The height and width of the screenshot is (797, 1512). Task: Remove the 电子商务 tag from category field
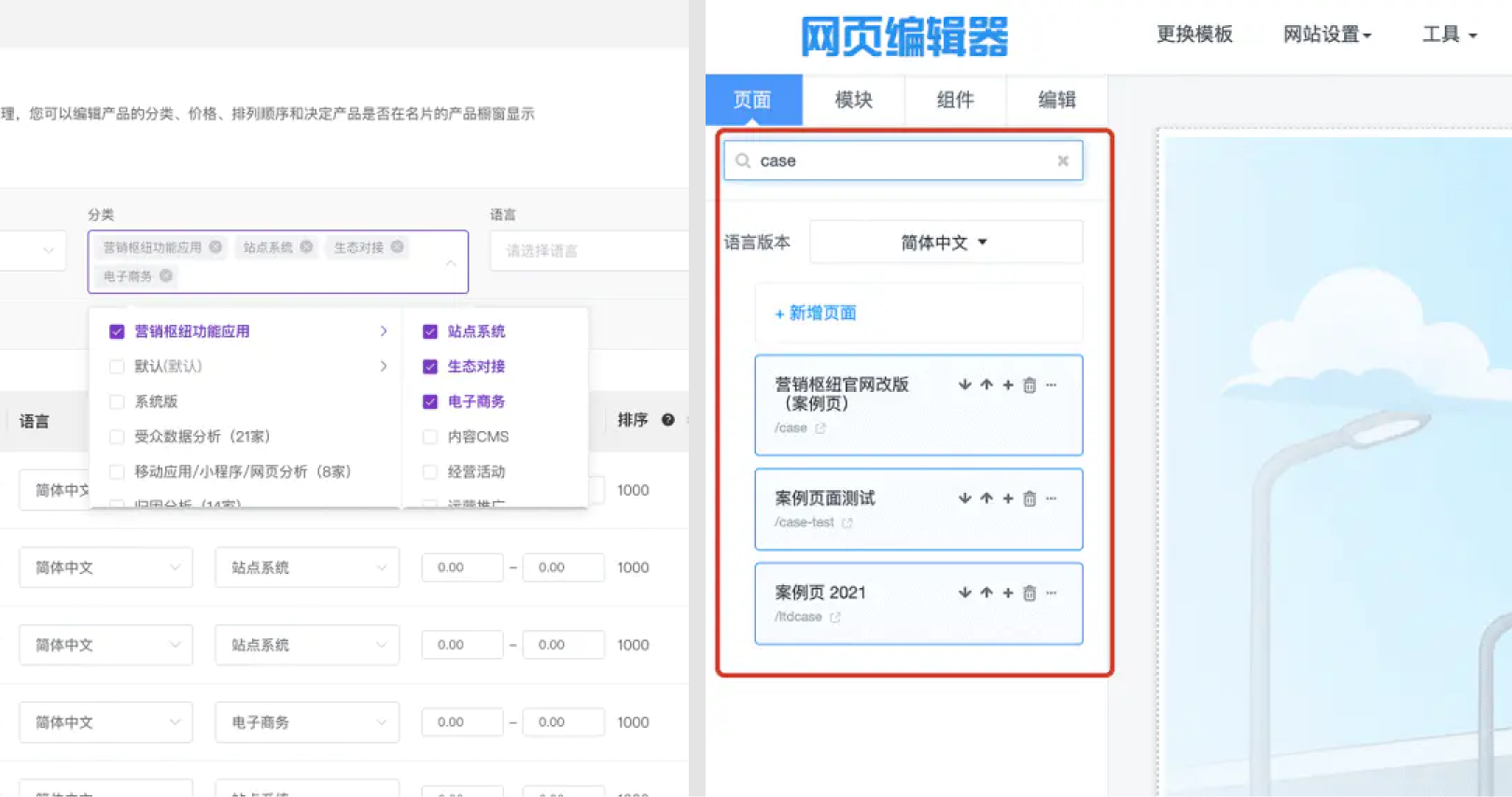click(166, 276)
